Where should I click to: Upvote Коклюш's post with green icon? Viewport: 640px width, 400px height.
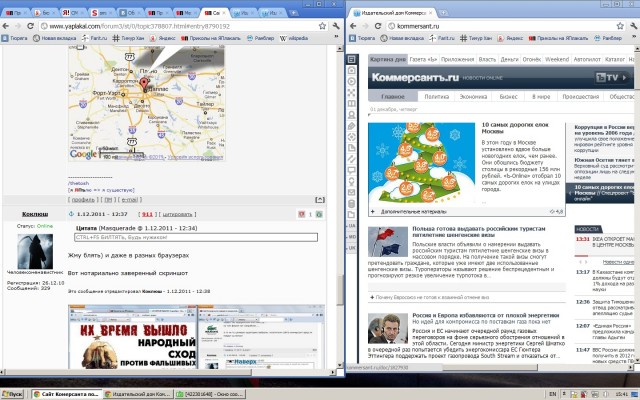click(319, 214)
